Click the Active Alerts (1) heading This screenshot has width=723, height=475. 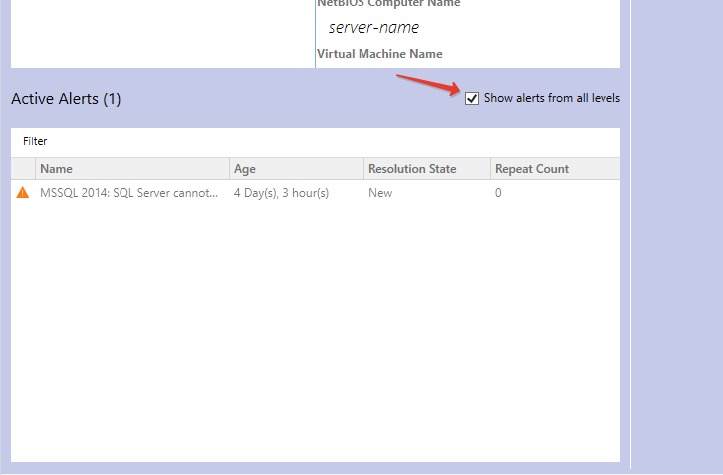pyautogui.click(x=66, y=99)
